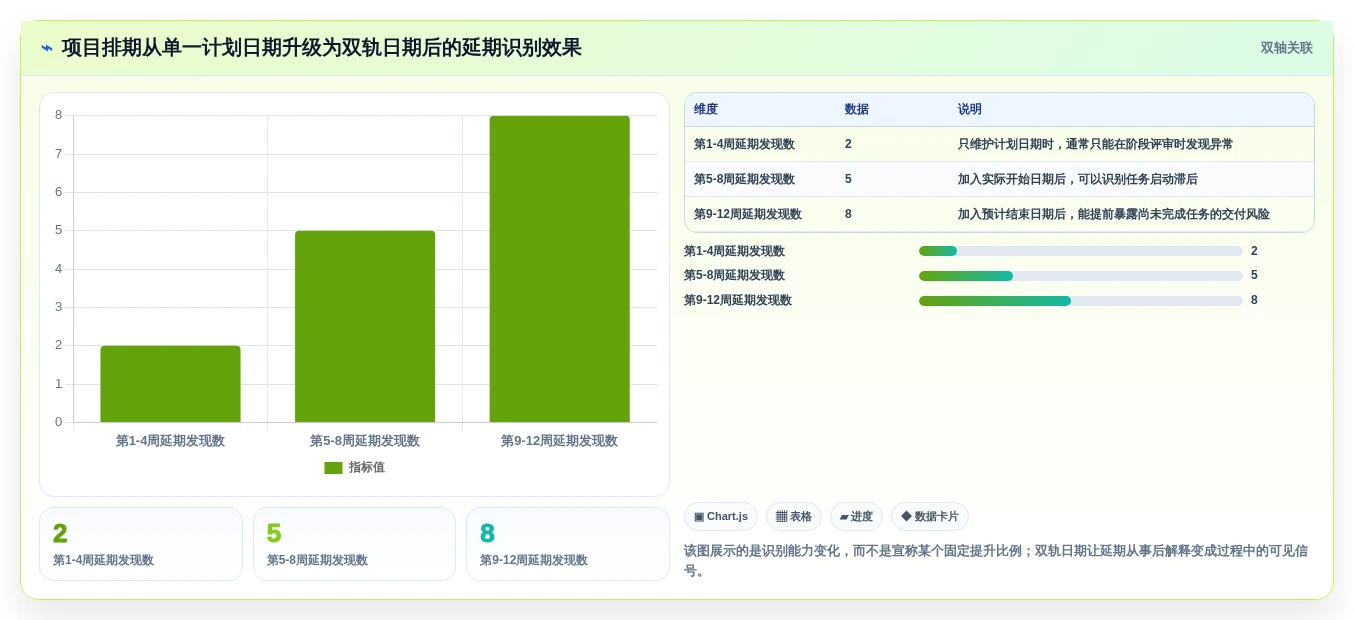
Task: Click x-axis label 第9-12周延期发现数
Action: (x=559, y=441)
